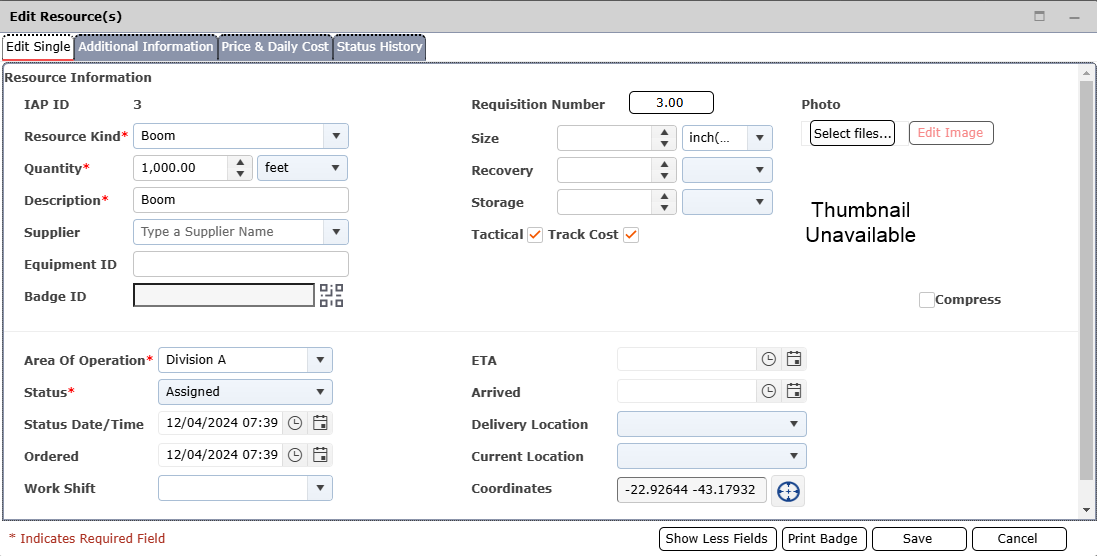
Task: Open the Status History tab
Action: 379,47
